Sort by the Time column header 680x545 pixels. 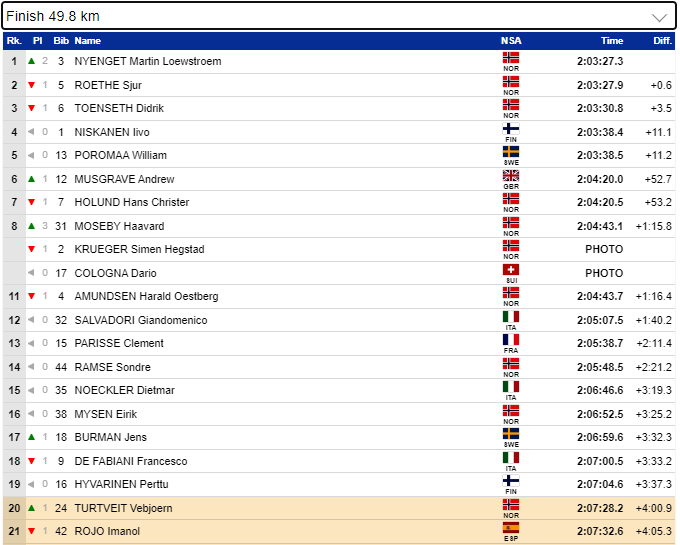coord(611,41)
